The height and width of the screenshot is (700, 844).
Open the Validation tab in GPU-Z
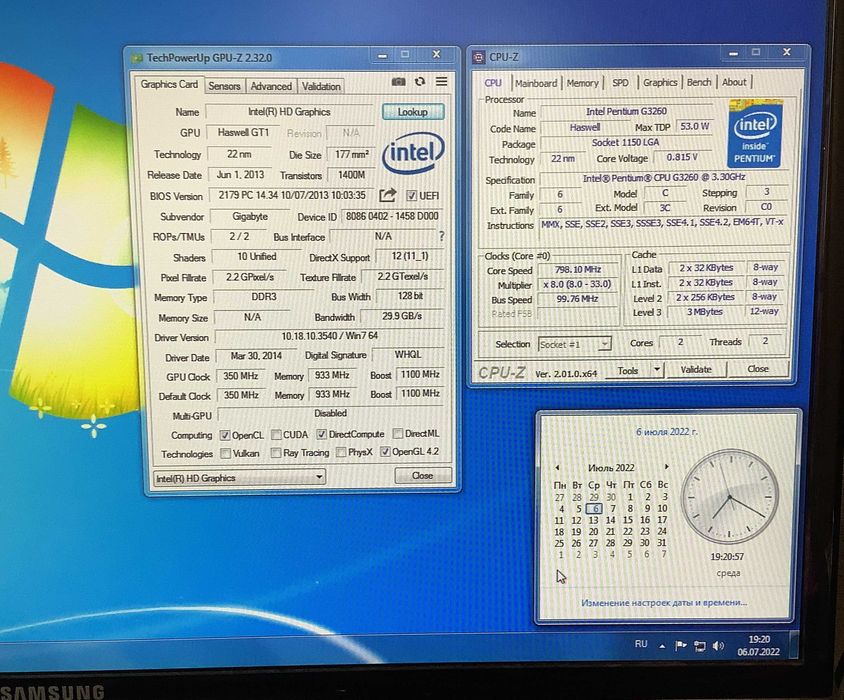[321, 86]
